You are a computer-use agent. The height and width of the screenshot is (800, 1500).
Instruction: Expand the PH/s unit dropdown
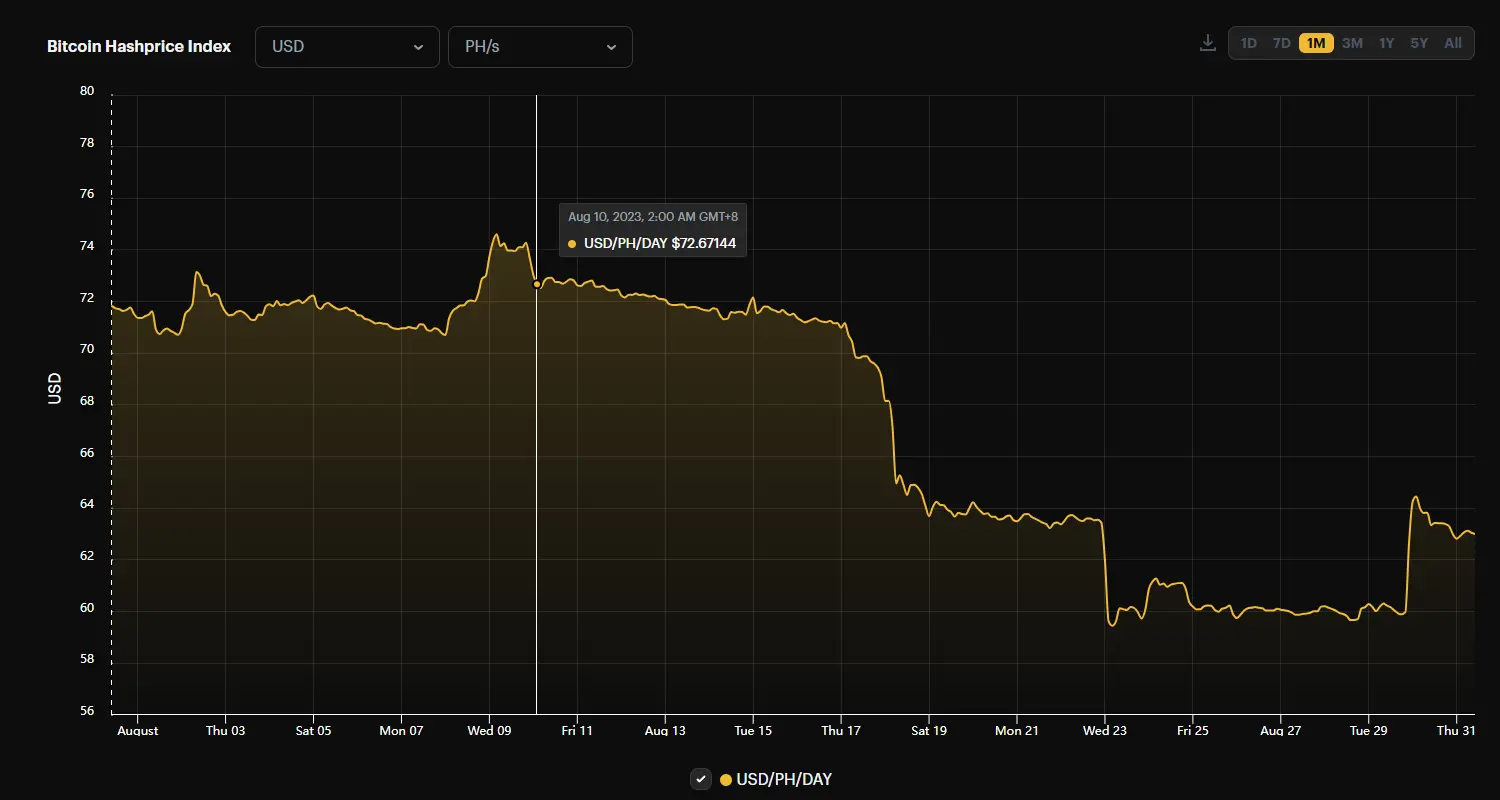540,47
